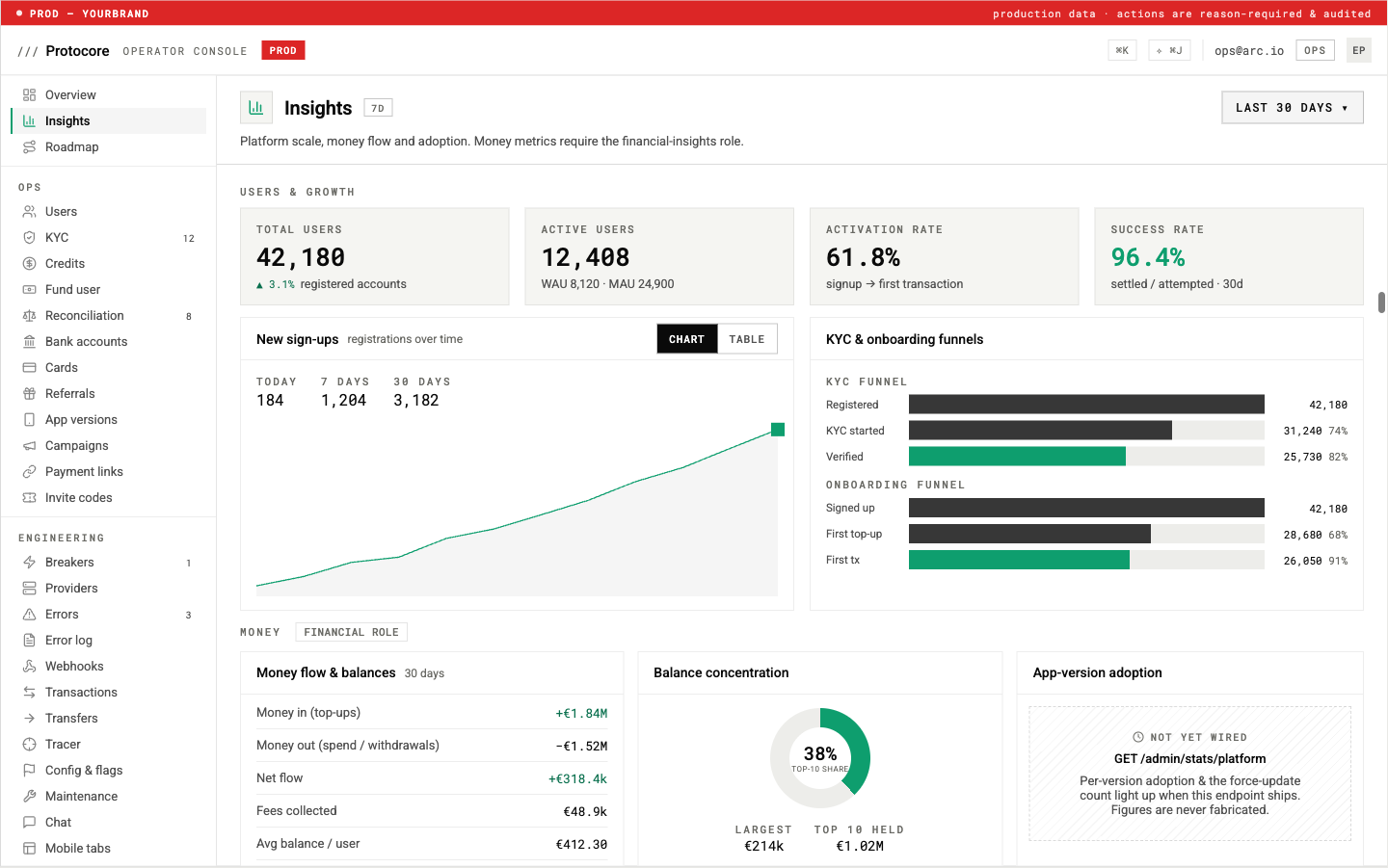Click the Insights header chart icon
This screenshot has height=868, width=1388.
point(256,108)
